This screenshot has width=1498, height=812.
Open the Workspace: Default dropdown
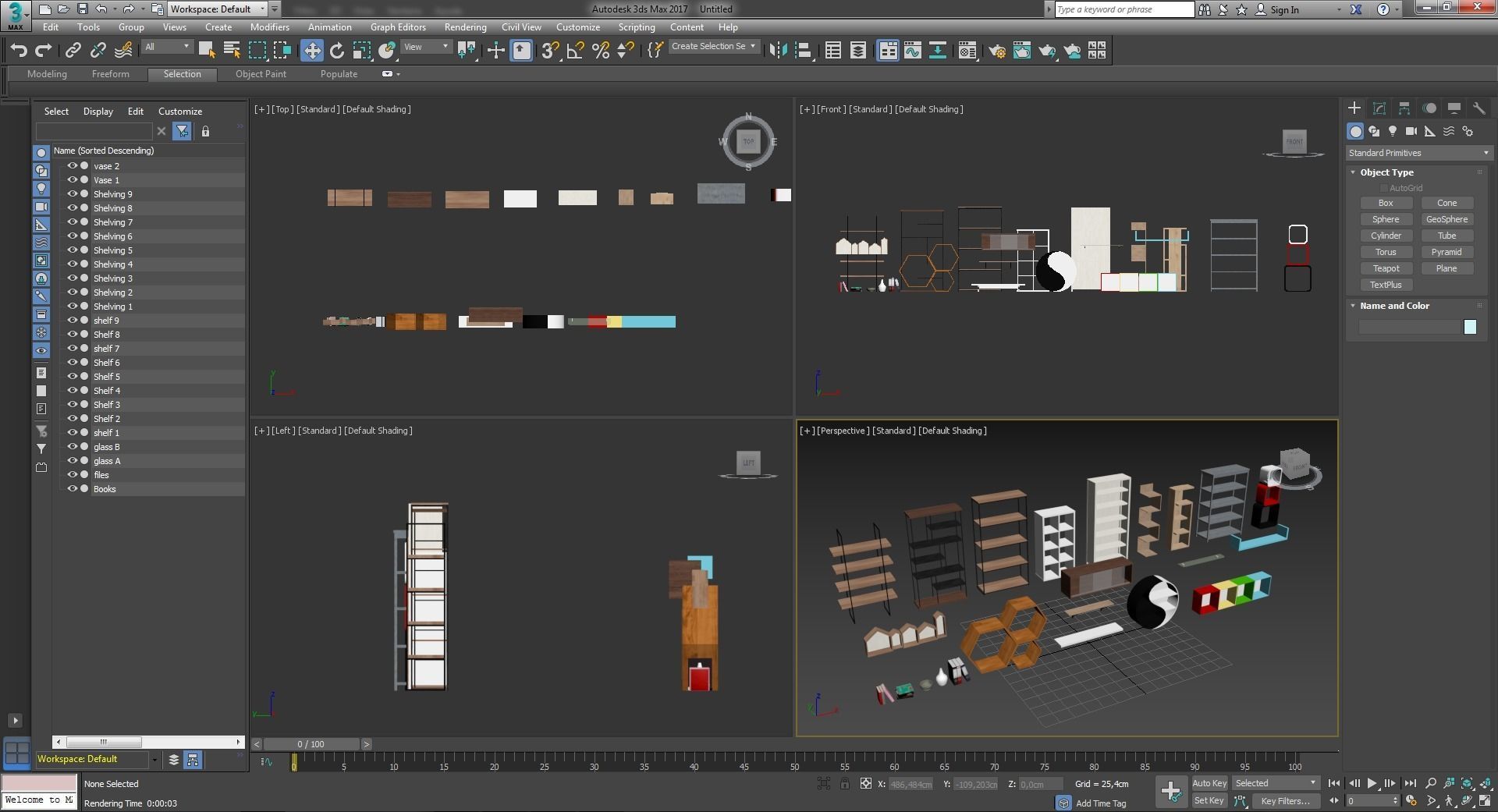point(218,9)
